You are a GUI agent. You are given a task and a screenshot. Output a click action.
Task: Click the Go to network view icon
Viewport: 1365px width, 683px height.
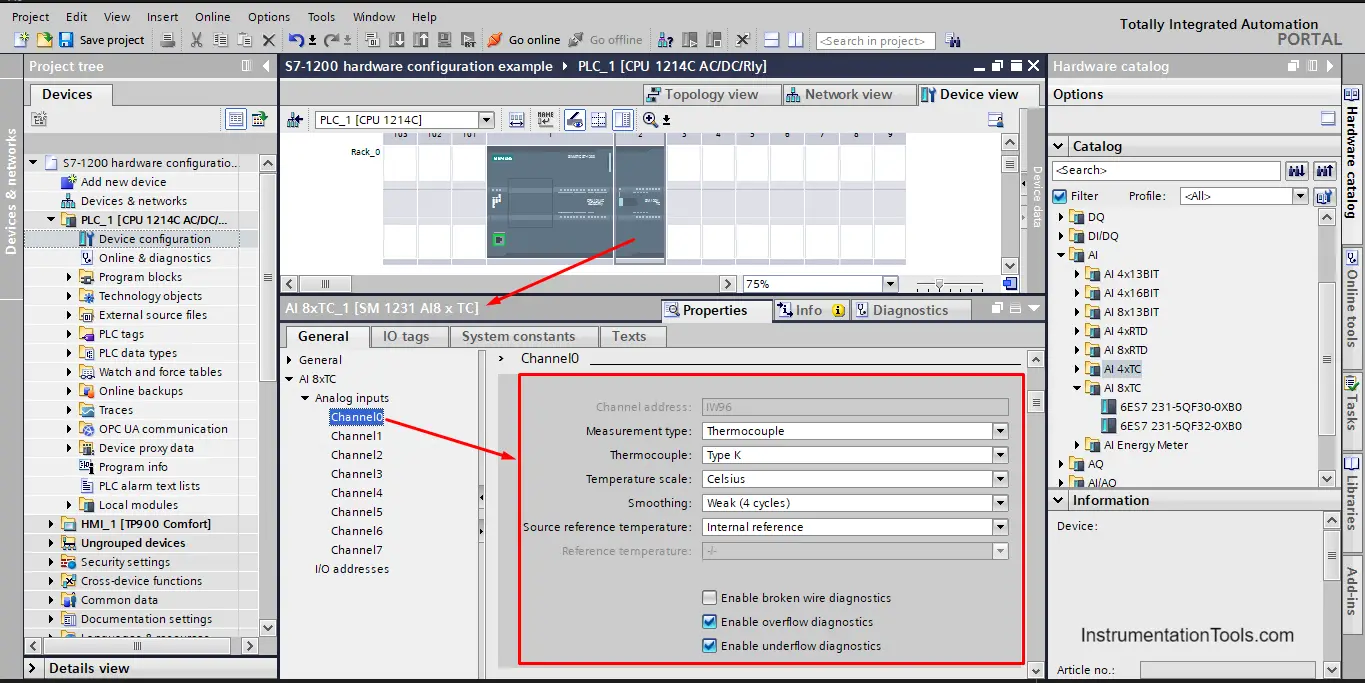coord(295,120)
